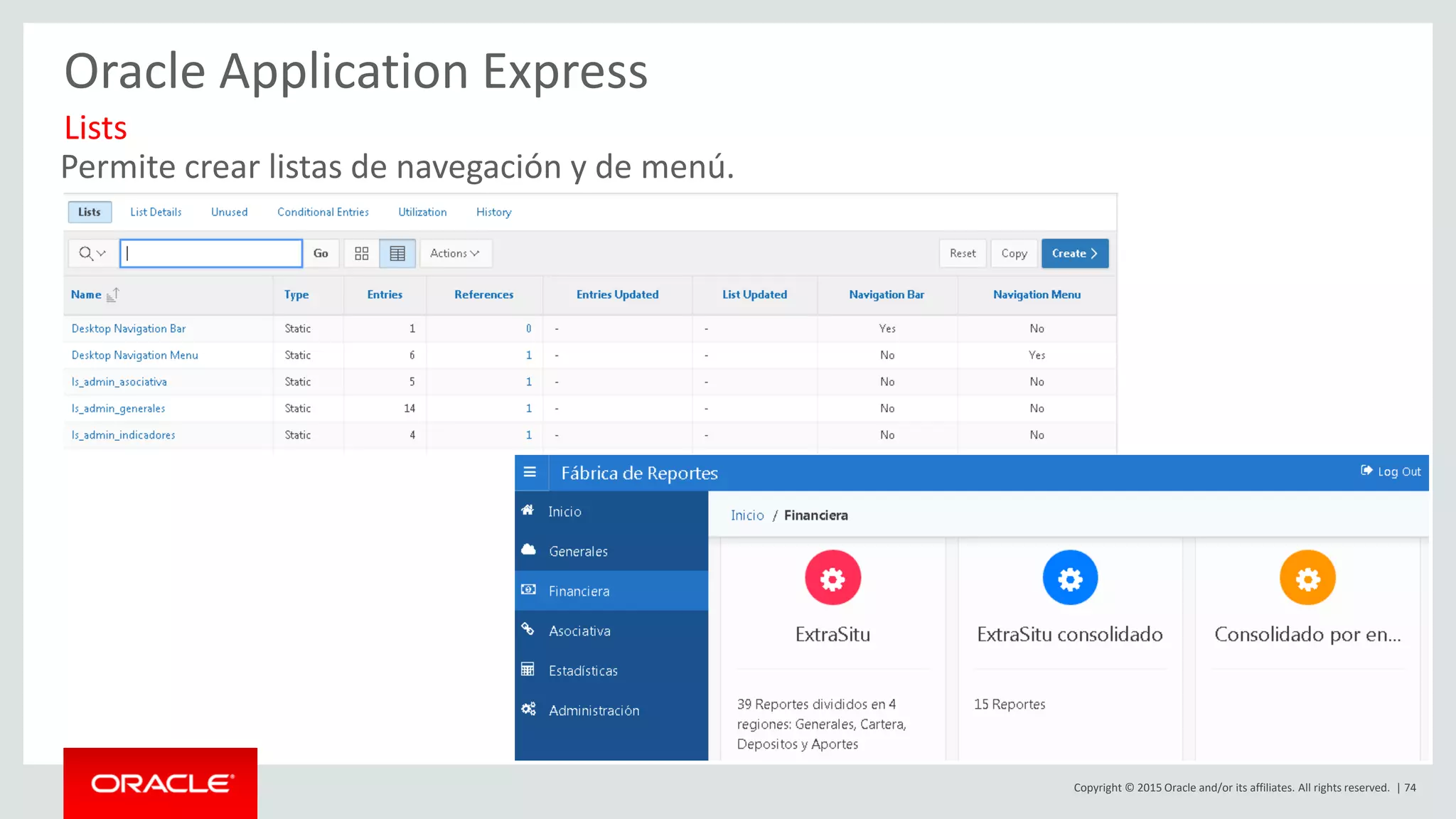
Task: Click the link icon beside Asociativa
Action: (x=528, y=629)
